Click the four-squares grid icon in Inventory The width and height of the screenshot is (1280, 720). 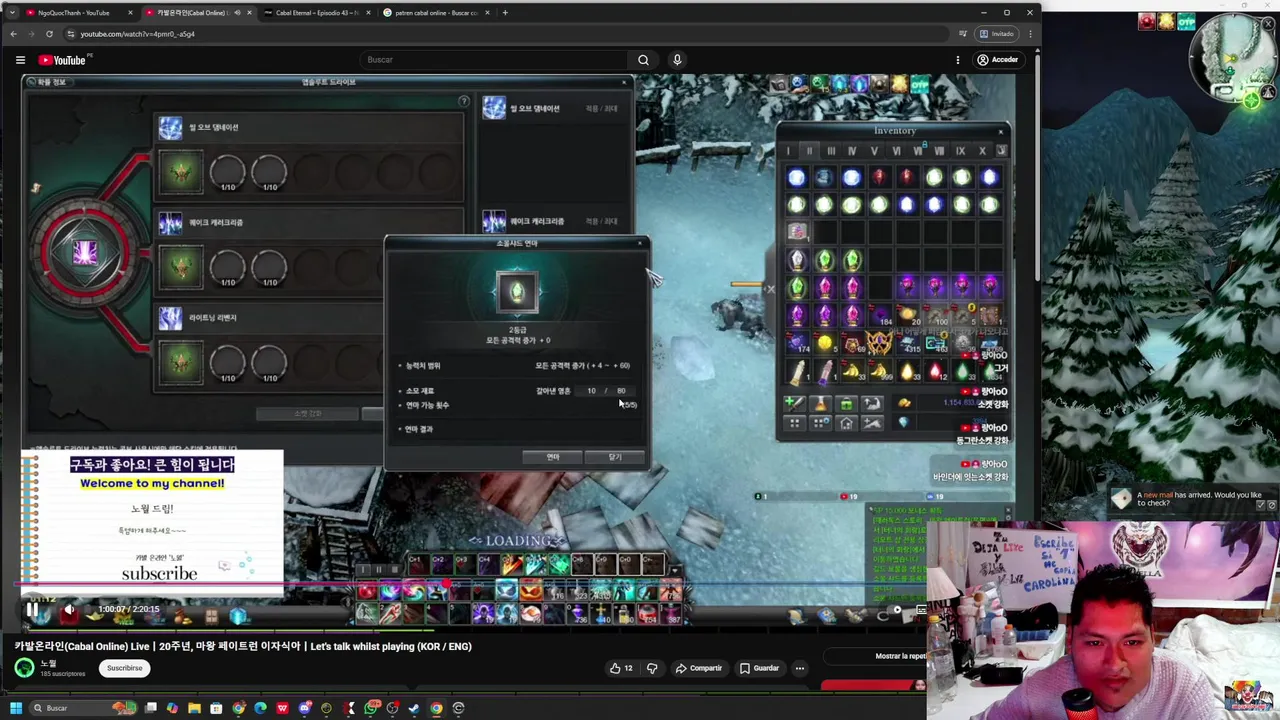pos(794,423)
